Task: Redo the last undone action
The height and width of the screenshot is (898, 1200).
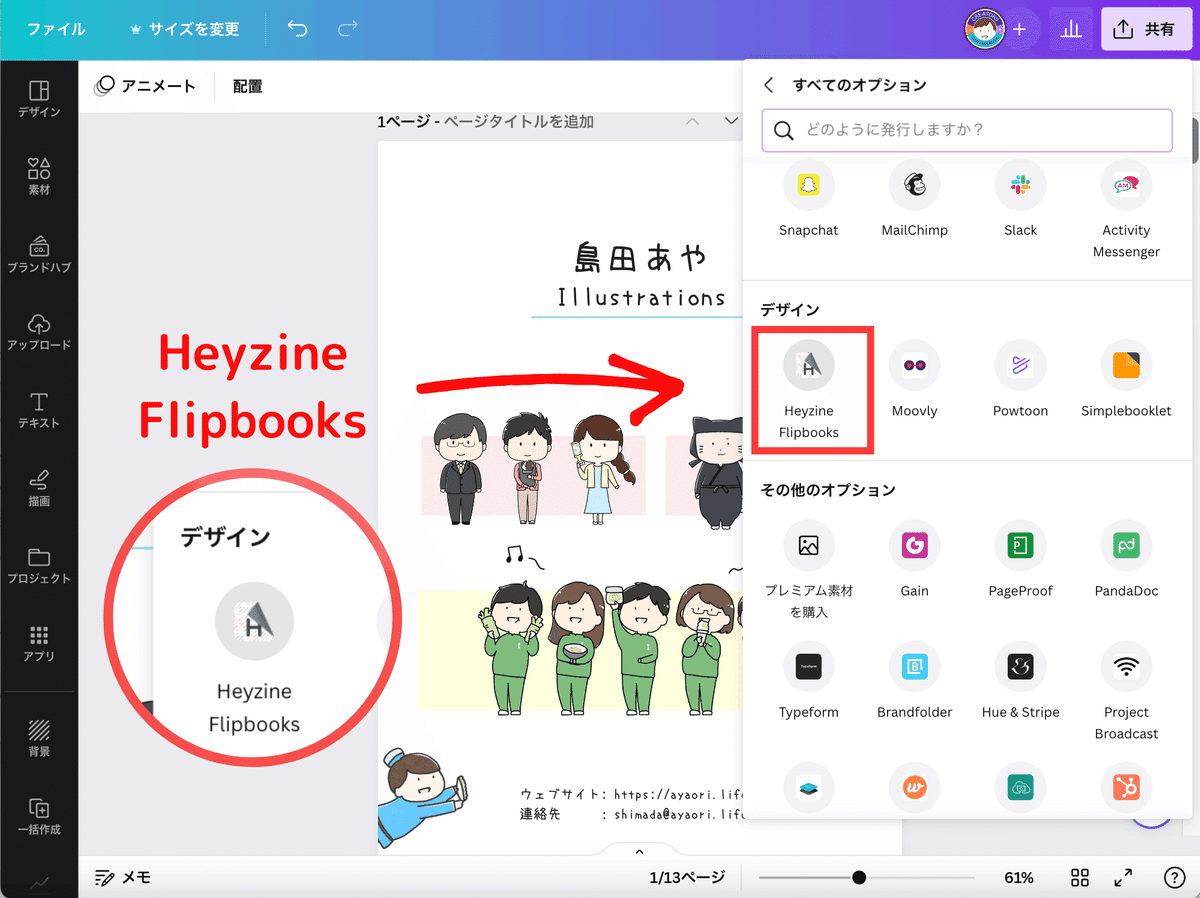Action: (347, 29)
